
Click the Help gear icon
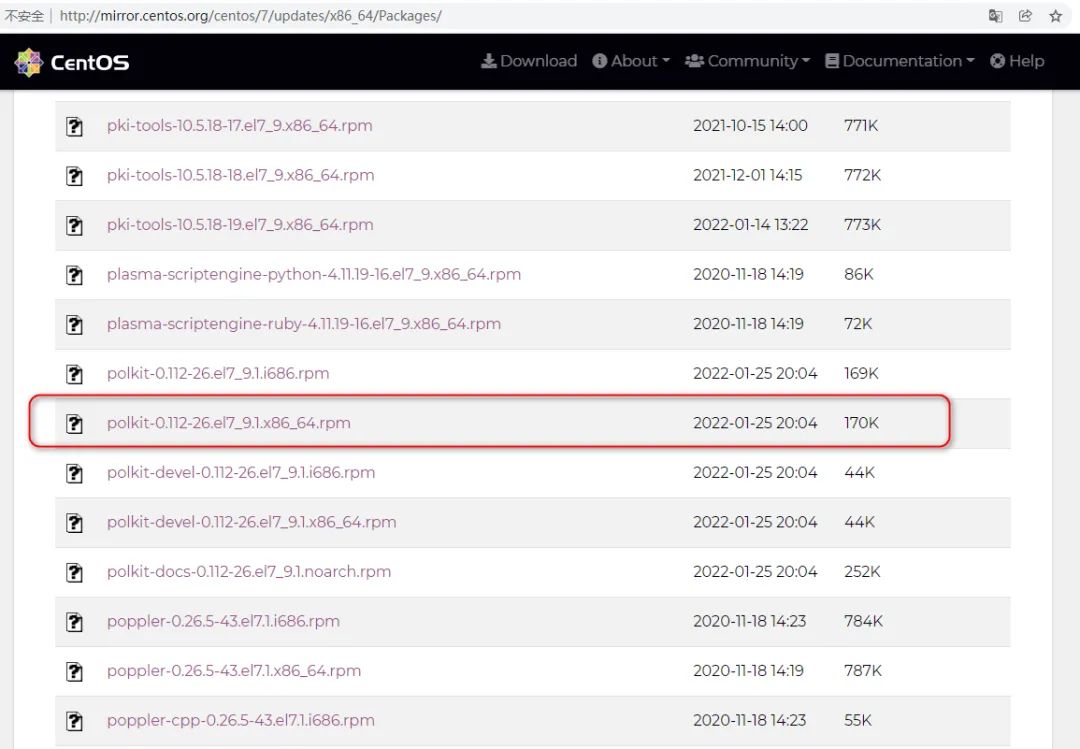click(996, 61)
